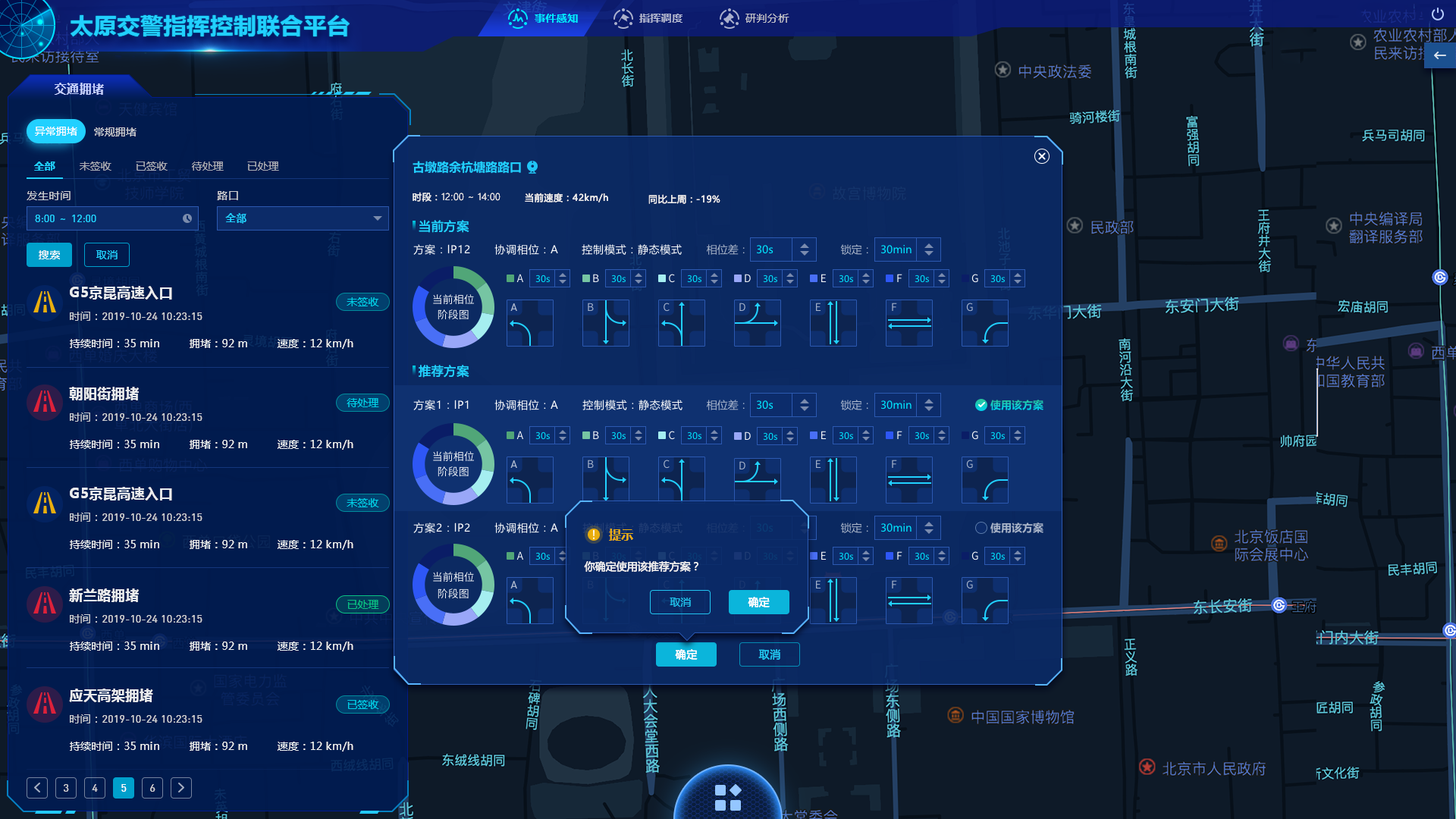
Task: Open phase G diagram in plan IP1
Action: (985, 480)
